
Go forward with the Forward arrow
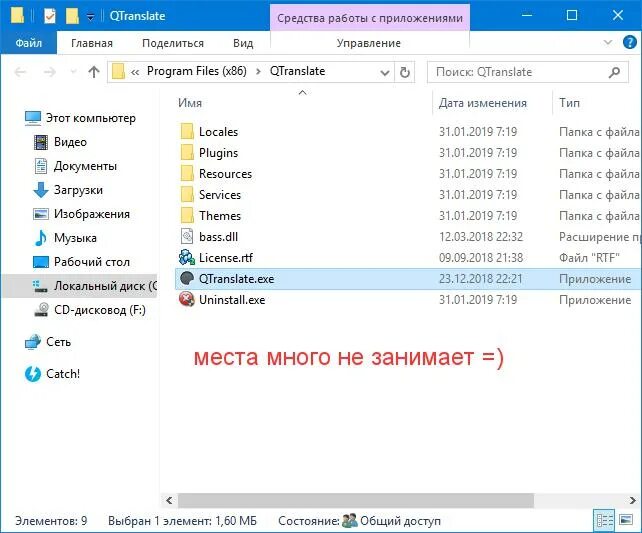(50, 72)
